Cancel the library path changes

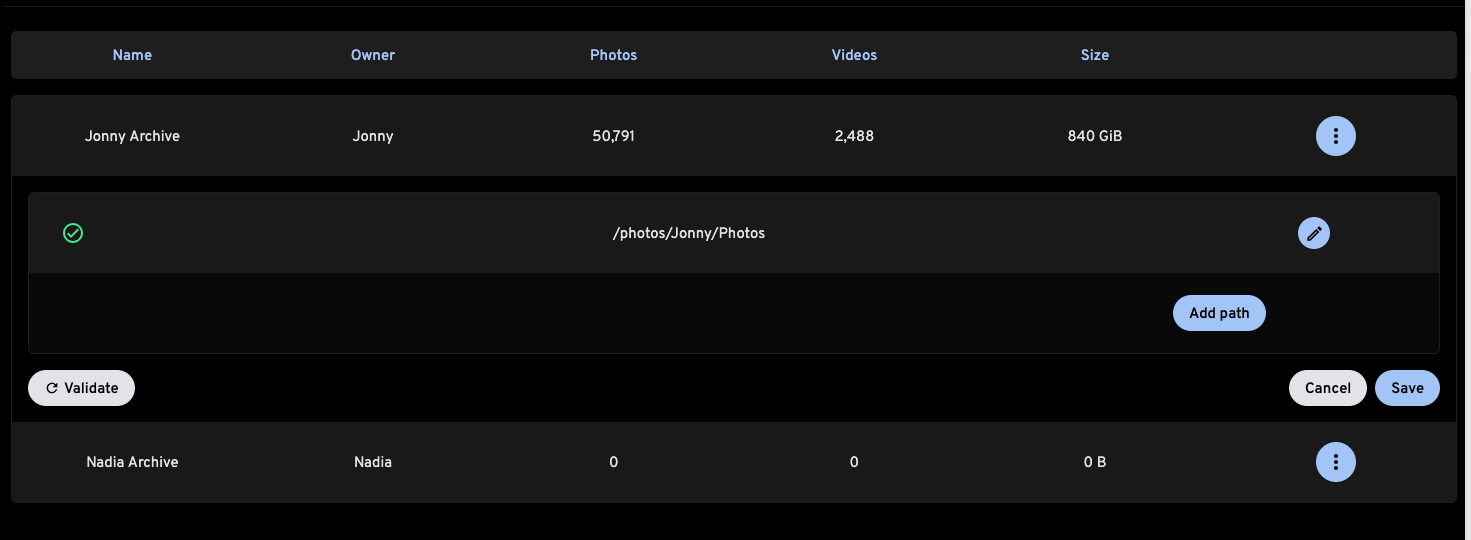tap(1327, 388)
